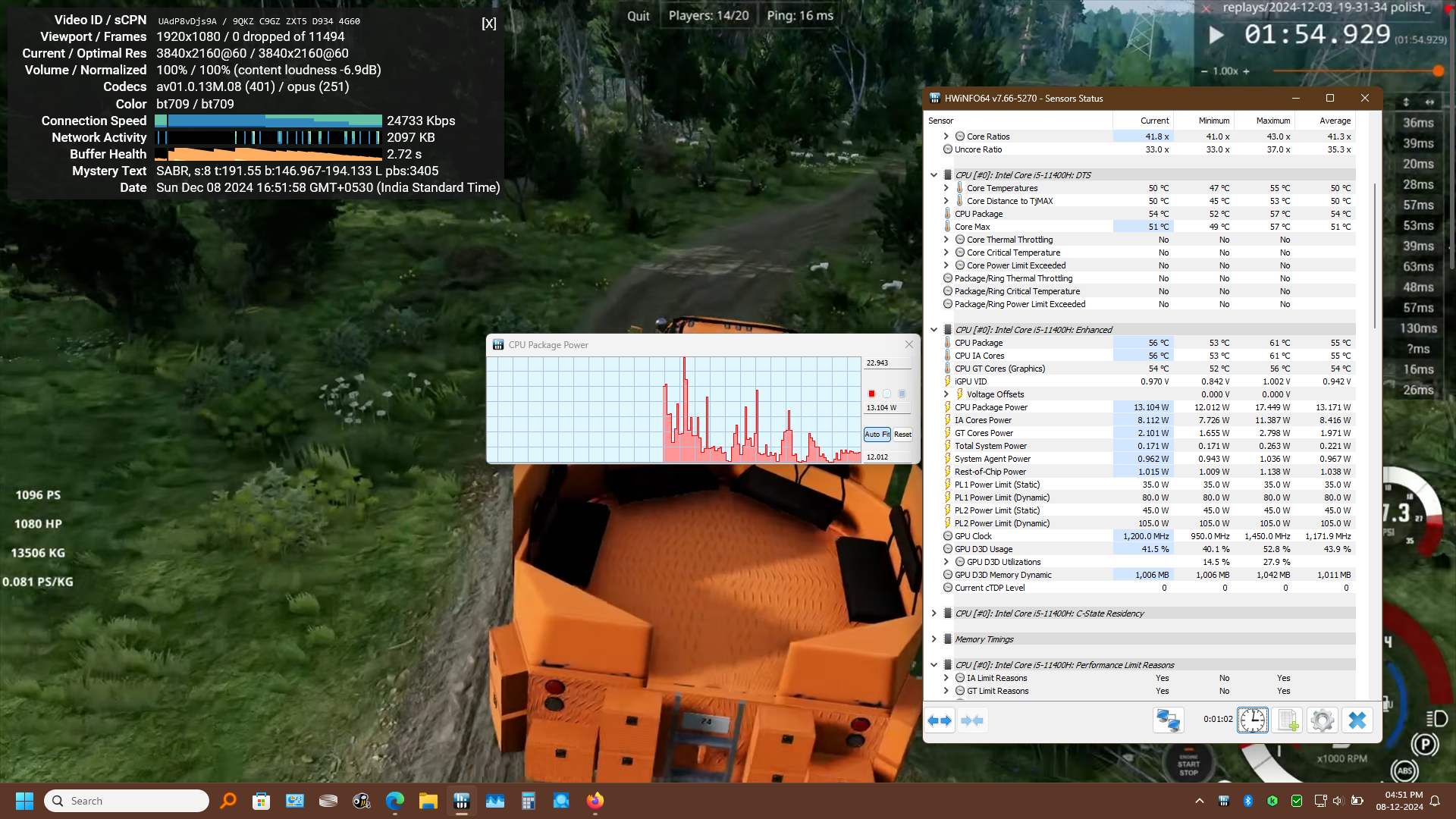
Task: Click the blue X close sensors button
Action: (1357, 720)
